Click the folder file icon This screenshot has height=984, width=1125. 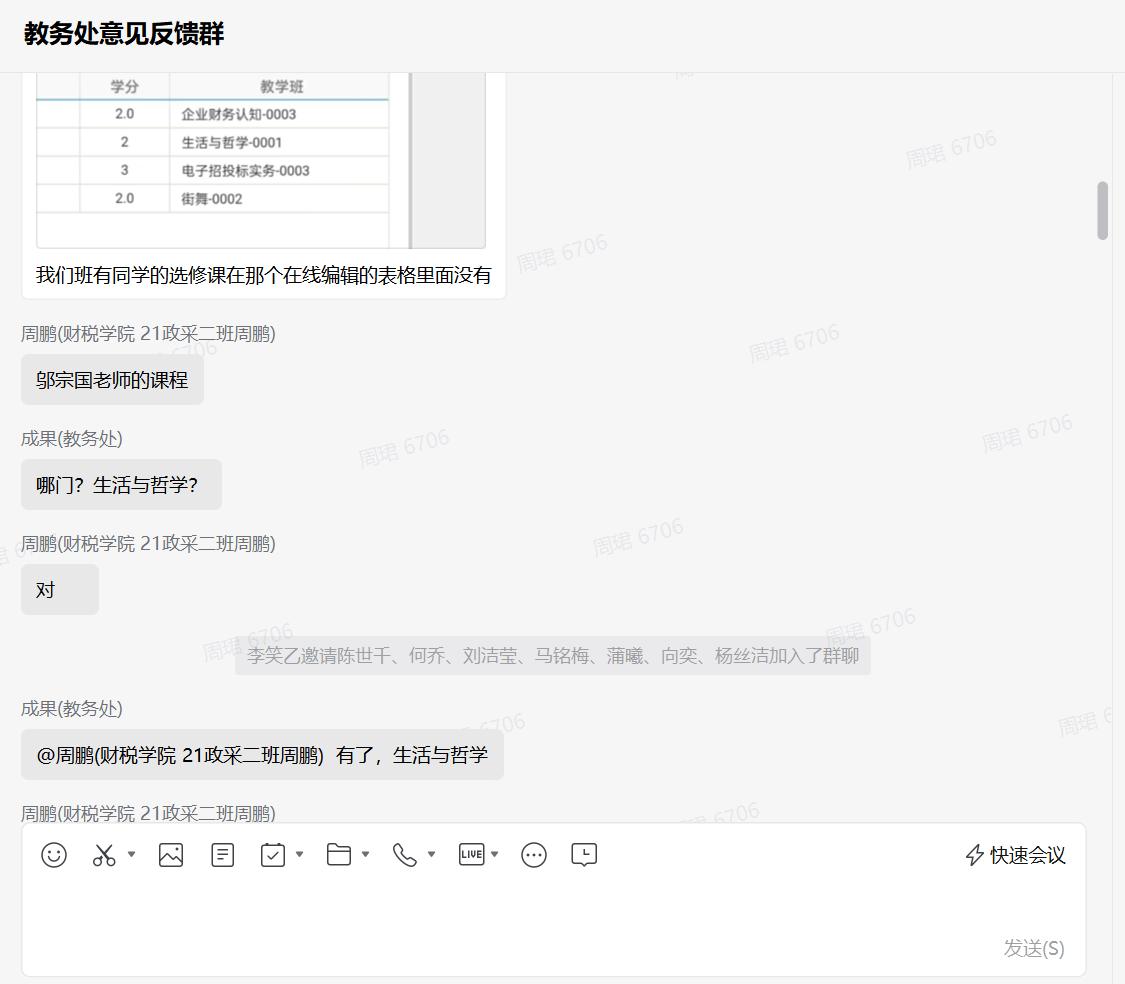(339, 855)
